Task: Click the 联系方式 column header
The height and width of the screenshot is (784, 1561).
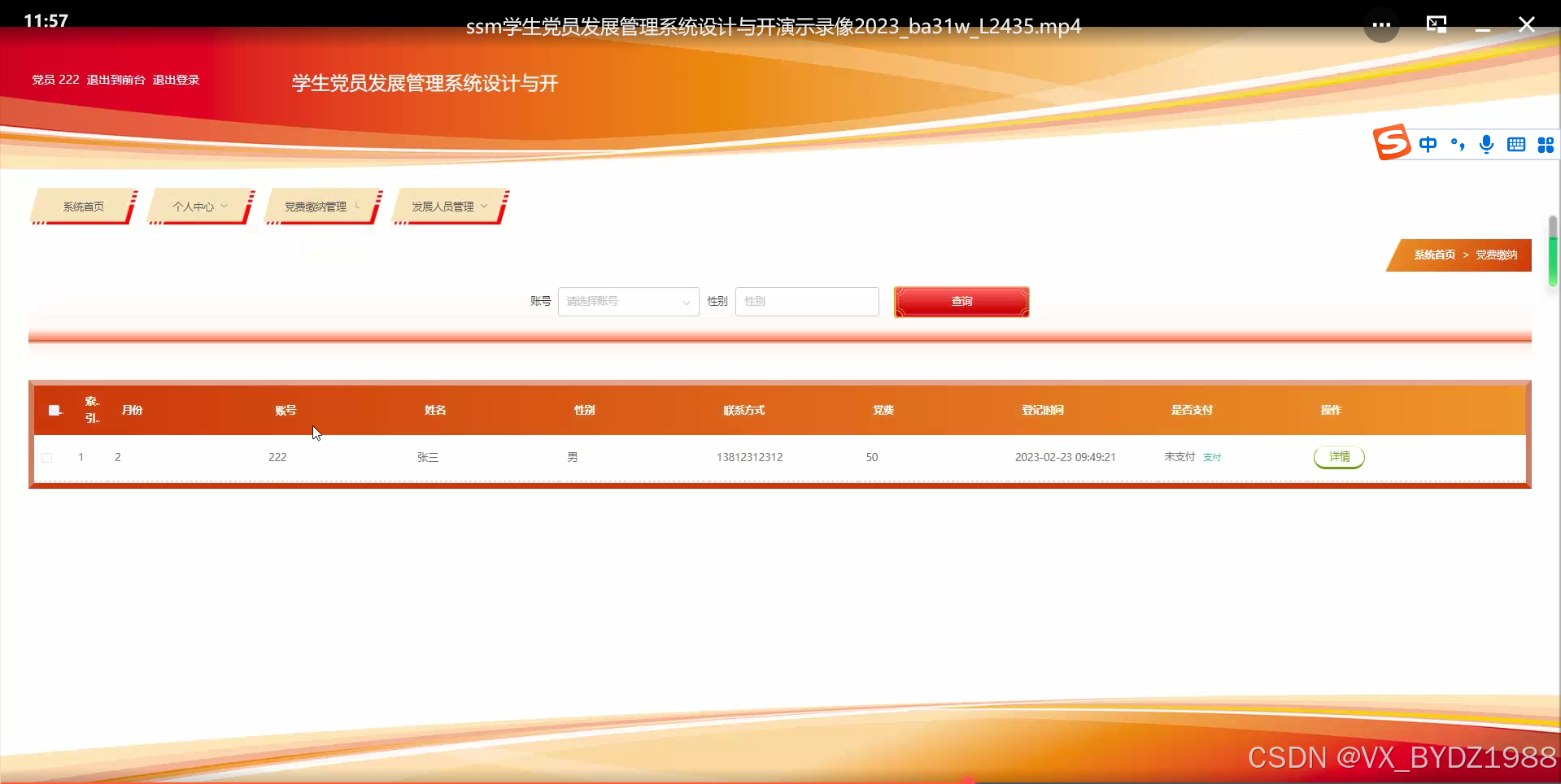Action: tap(743, 411)
